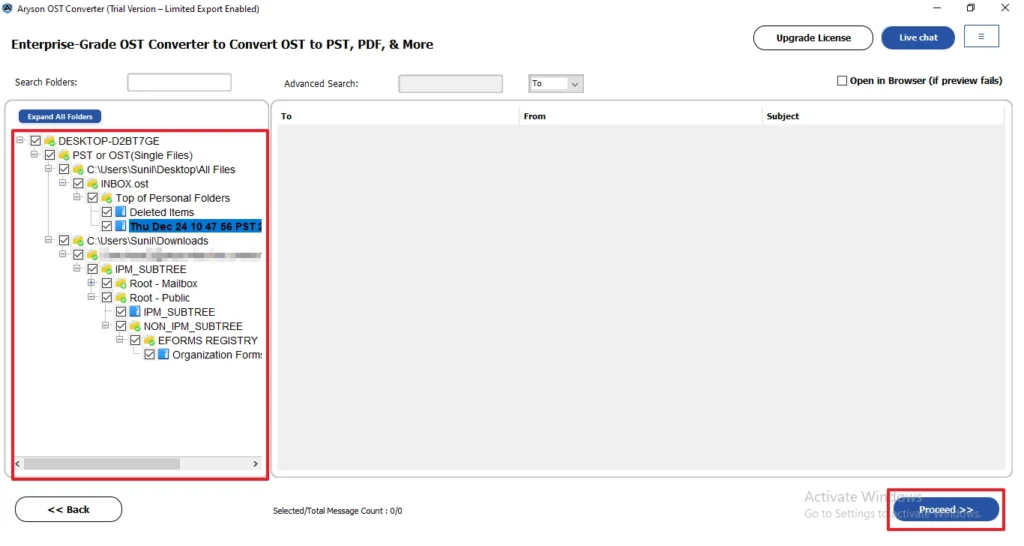Screen dimensions: 1024x546
Task: Toggle checkbox of IPM_SUBTREE under Root - Public
Action: pos(121,312)
